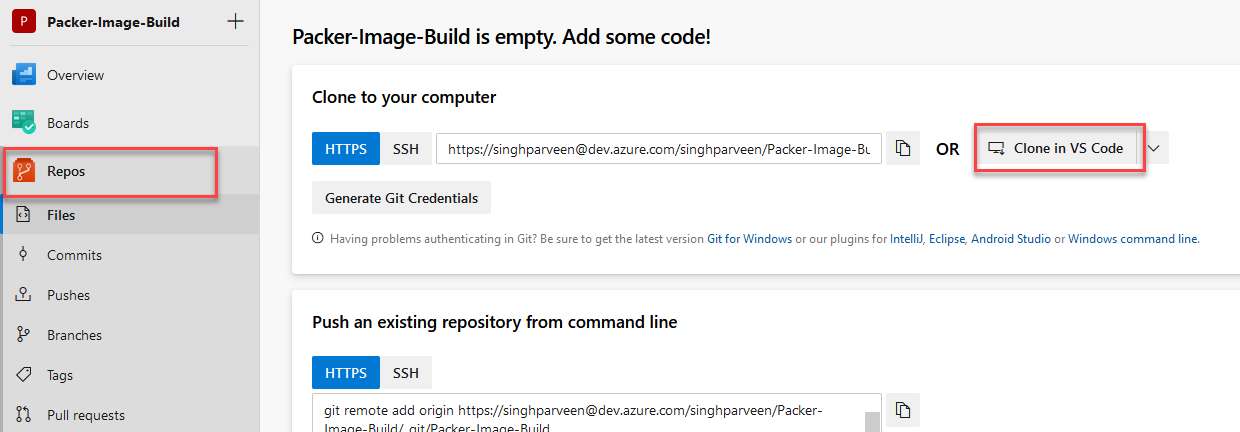Screen dimensions: 1240x432
Task: Copy the git remote add command
Action: pyautogui.click(x=903, y=410)
